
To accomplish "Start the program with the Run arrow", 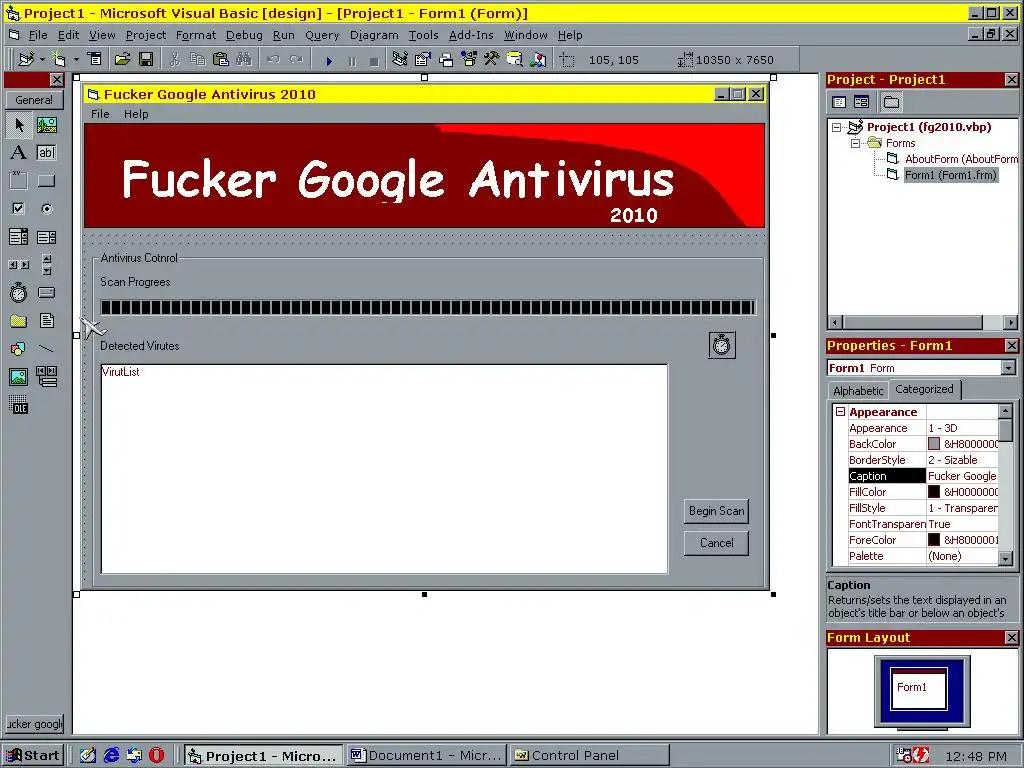I will point(329,60).
